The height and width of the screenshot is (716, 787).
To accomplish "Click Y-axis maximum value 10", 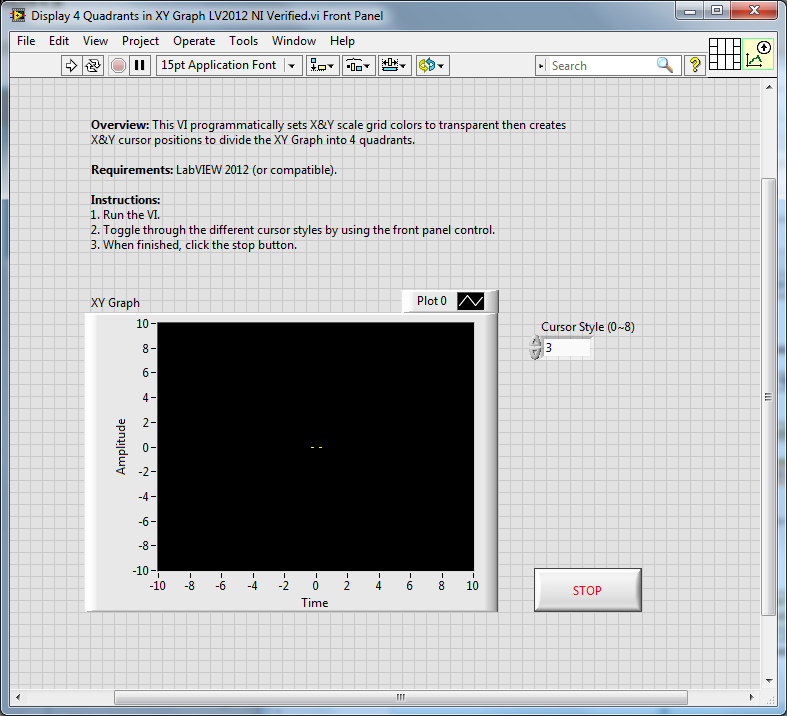I will [x=143, y=324].
